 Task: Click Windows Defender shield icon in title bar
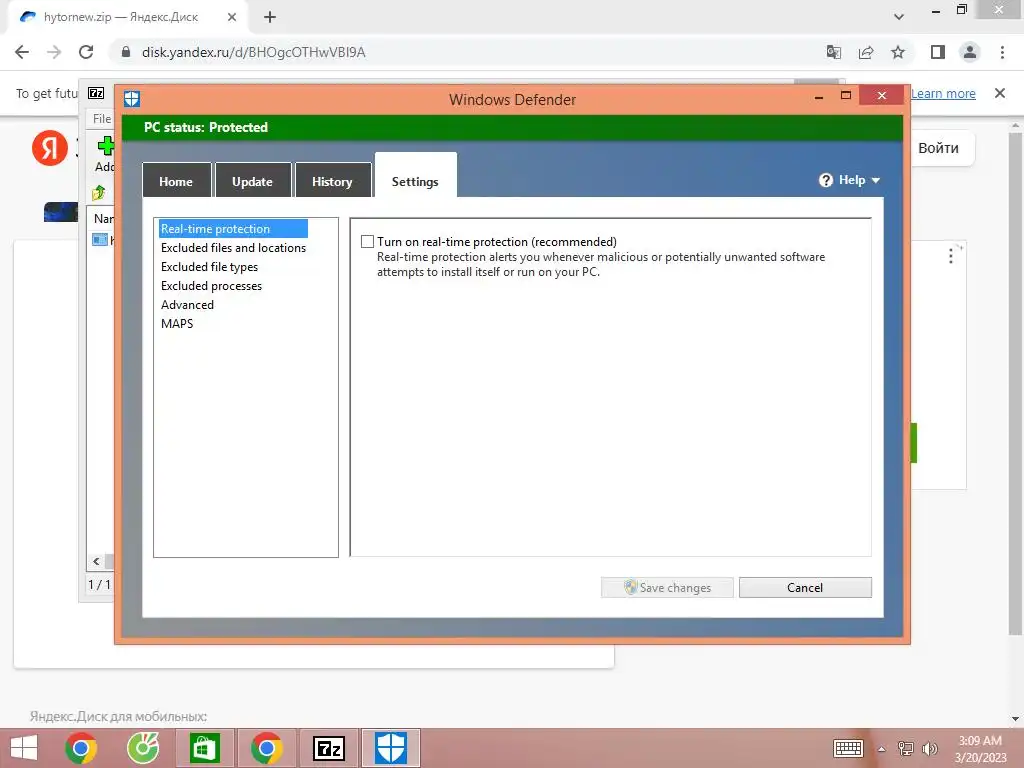(132, 99)
